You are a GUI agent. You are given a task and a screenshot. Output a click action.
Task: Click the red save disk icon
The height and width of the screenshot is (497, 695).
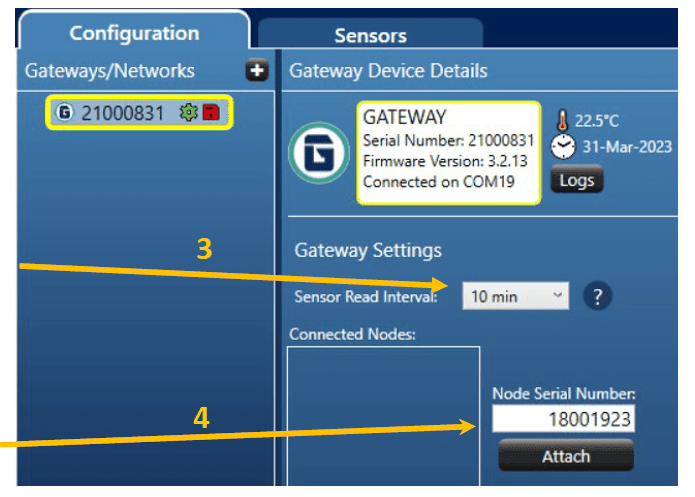tap(211, 113)
